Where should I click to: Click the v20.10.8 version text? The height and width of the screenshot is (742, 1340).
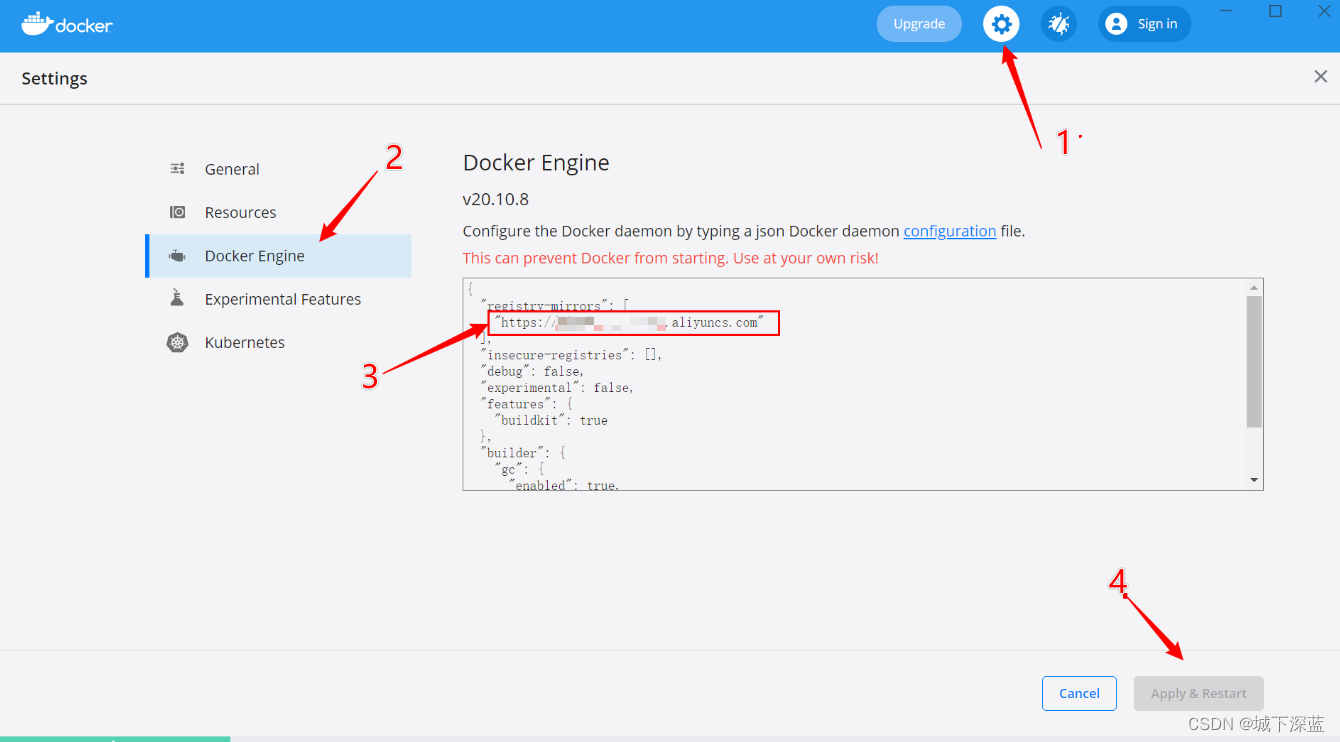[x=496, y=199]
